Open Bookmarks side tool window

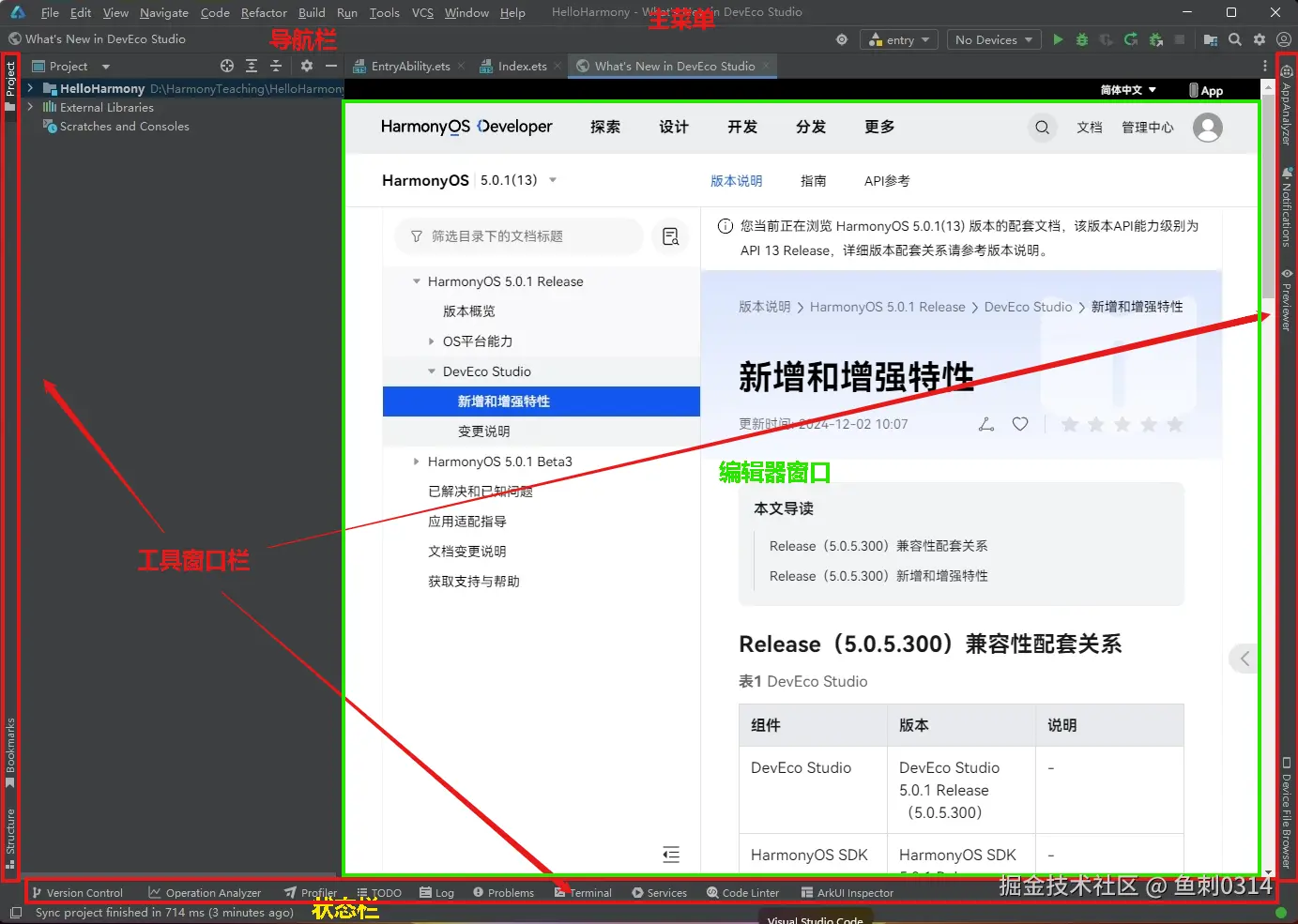coord(10,752)
